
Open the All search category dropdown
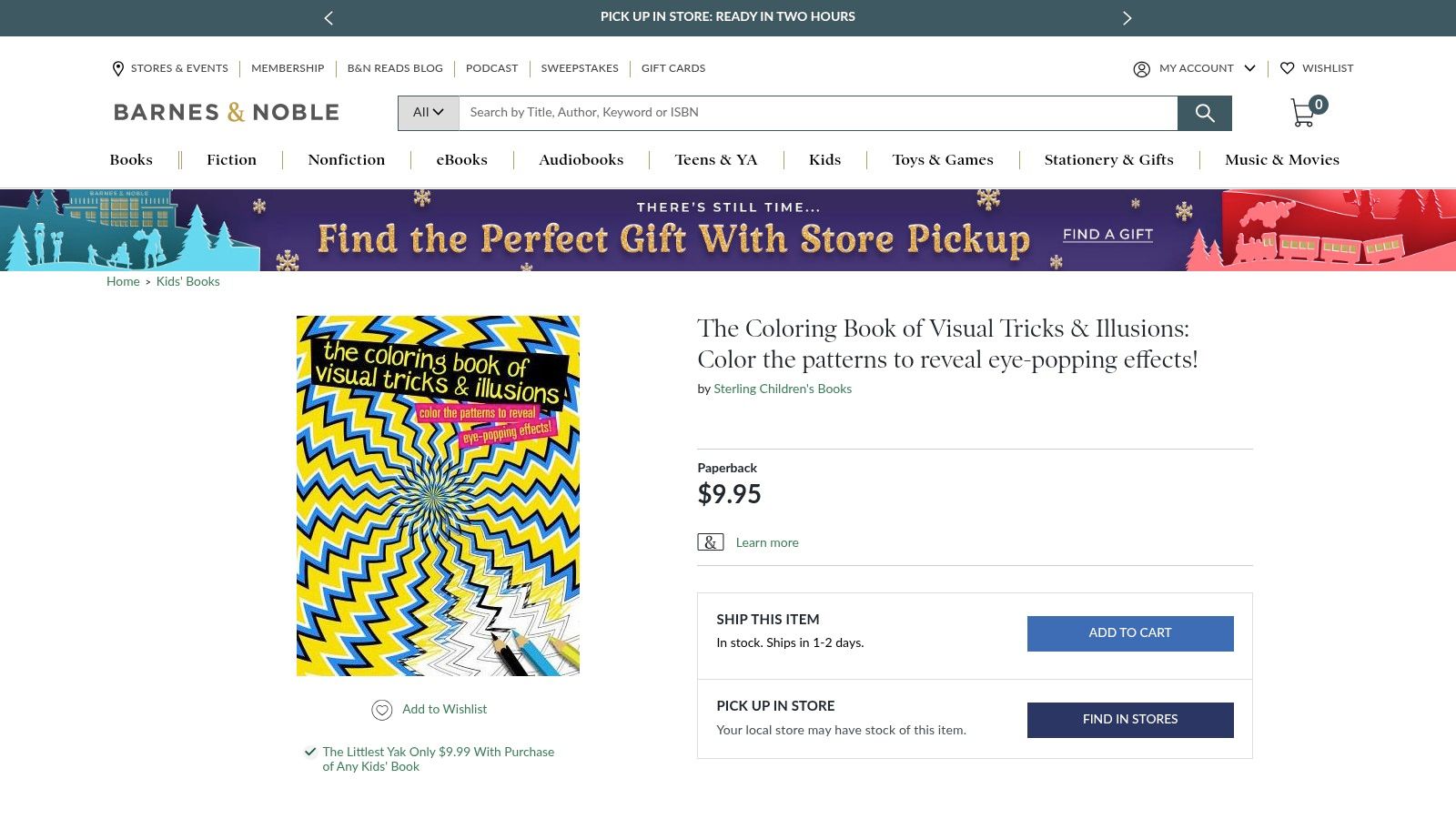click(427, 112)
